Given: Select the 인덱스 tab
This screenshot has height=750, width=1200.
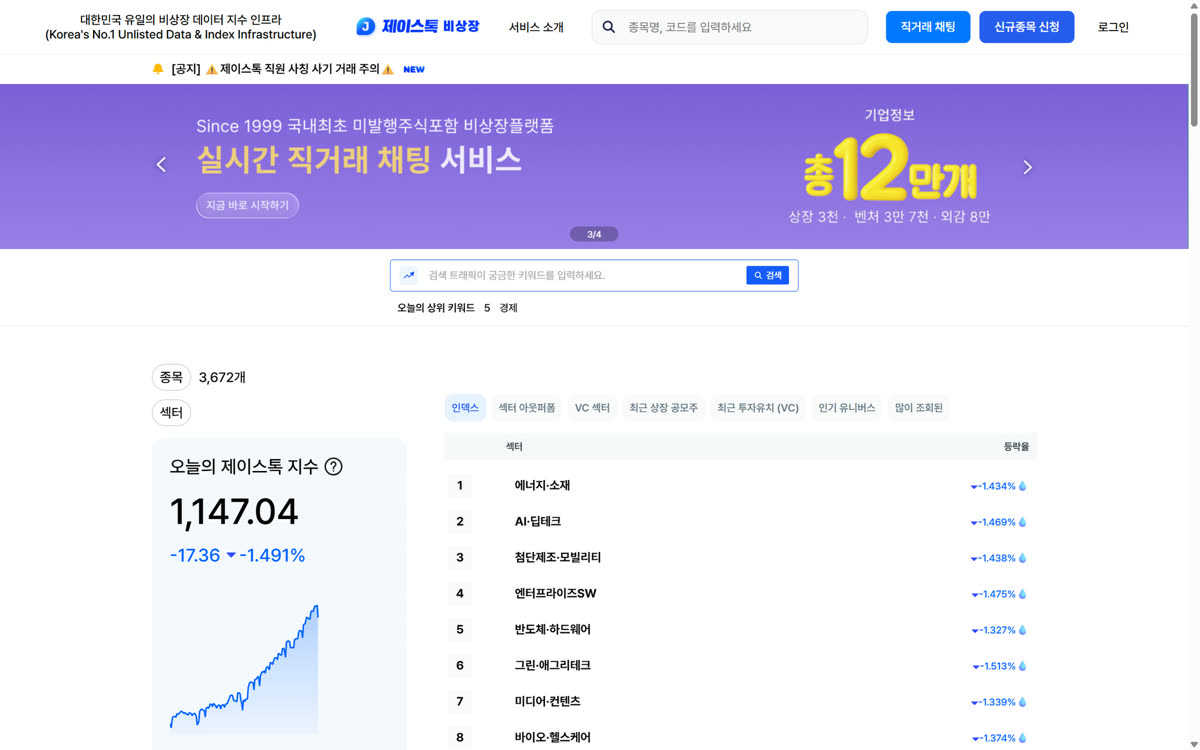Looking at the screenshot, I should coord(465,408).
